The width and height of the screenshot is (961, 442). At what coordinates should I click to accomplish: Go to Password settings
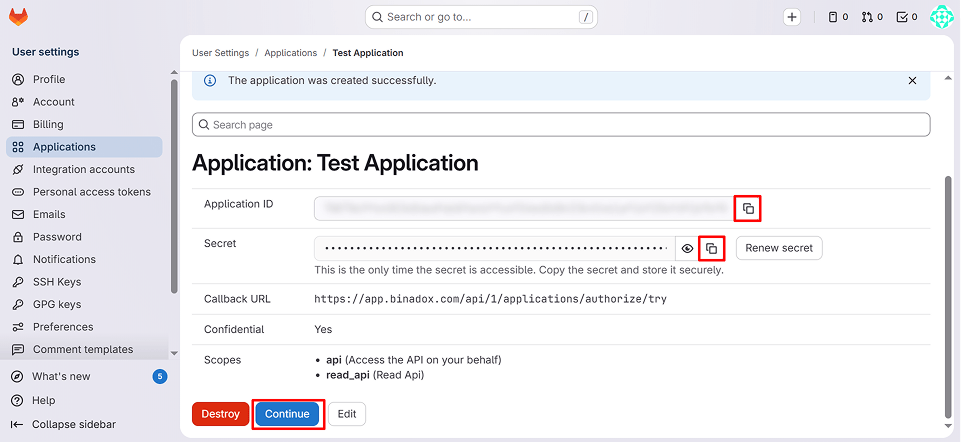(x=84, y=237)
